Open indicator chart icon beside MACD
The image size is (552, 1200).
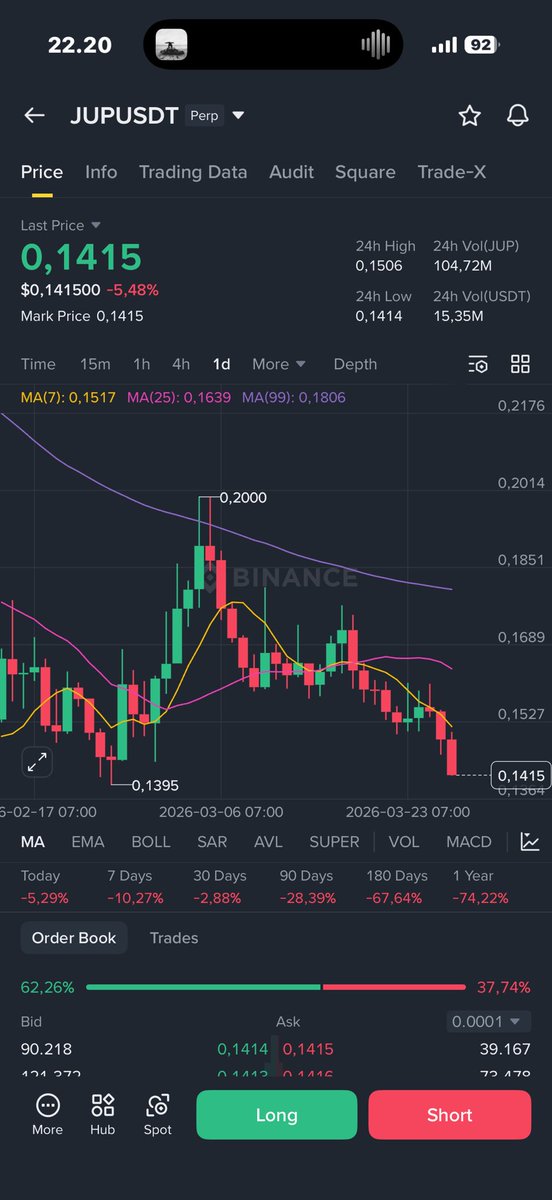point(530,842)
